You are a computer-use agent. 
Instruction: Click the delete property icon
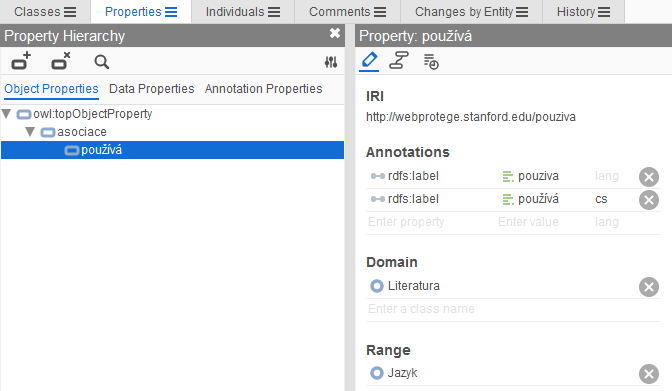coord(60,61)
